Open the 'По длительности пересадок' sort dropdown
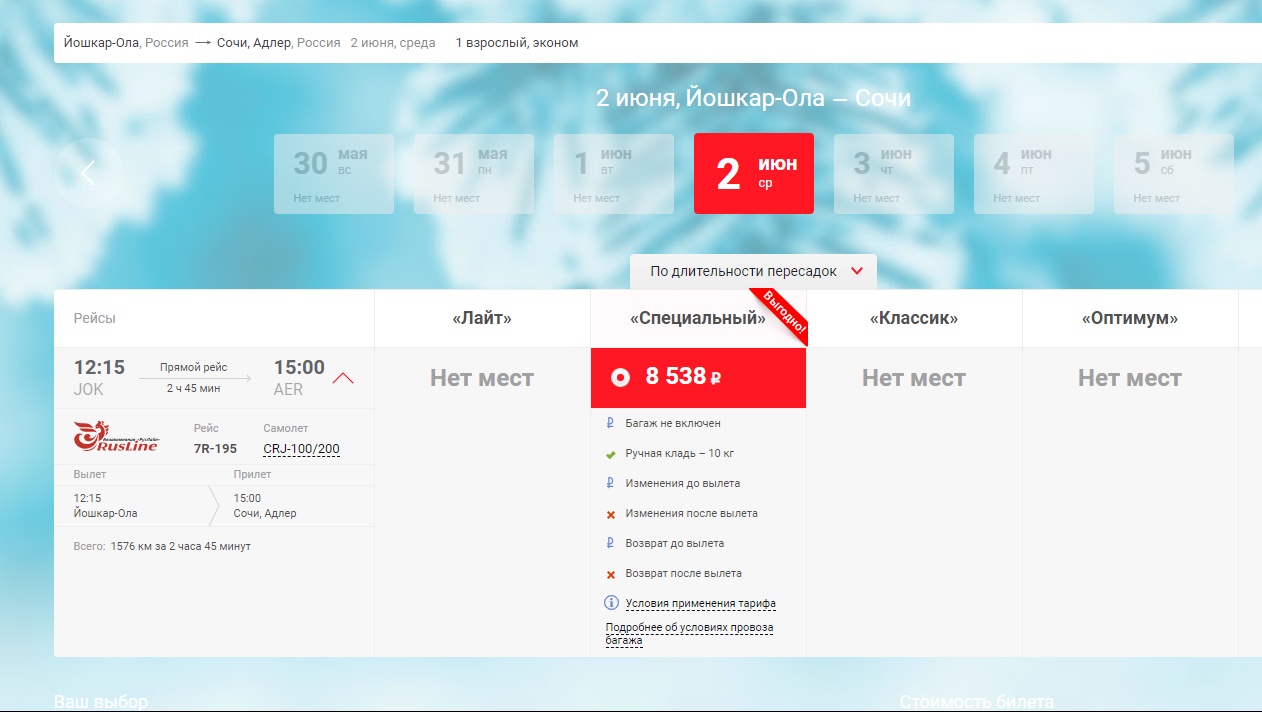Screen dimensions: 1262x712 click(x=753, y=271)
